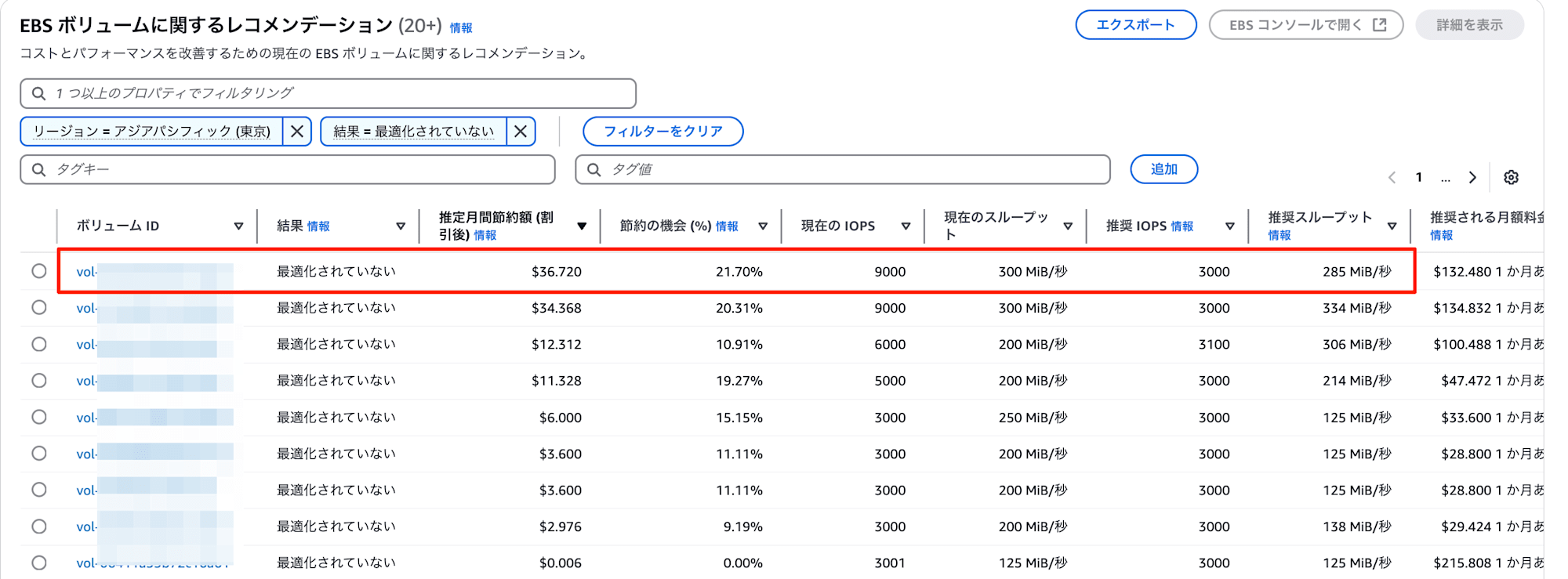Screen dimensions: 1568x579
Task: Click the 追加 tag button
Action: (x=1164, y=169)
